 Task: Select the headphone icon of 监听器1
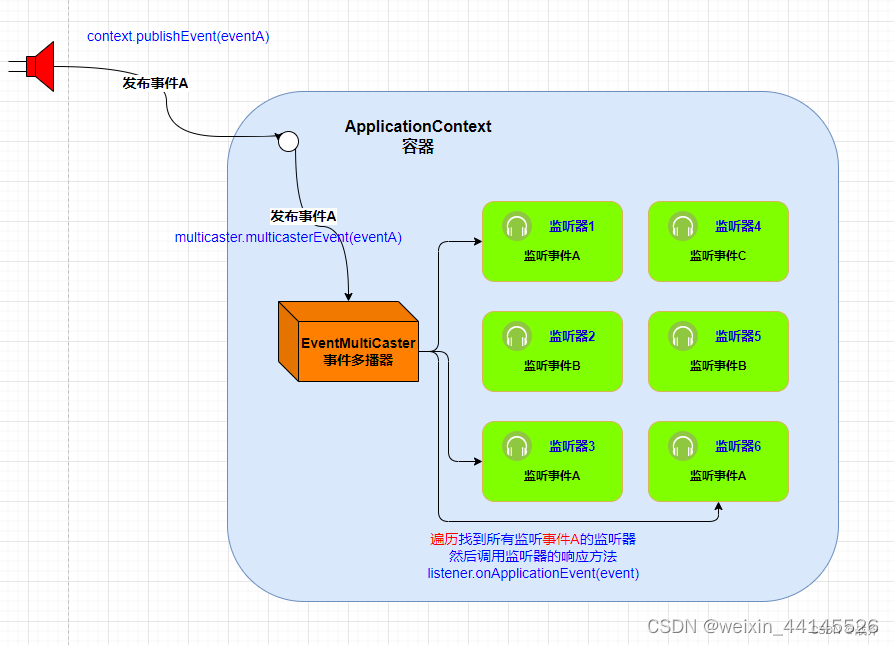517,226
